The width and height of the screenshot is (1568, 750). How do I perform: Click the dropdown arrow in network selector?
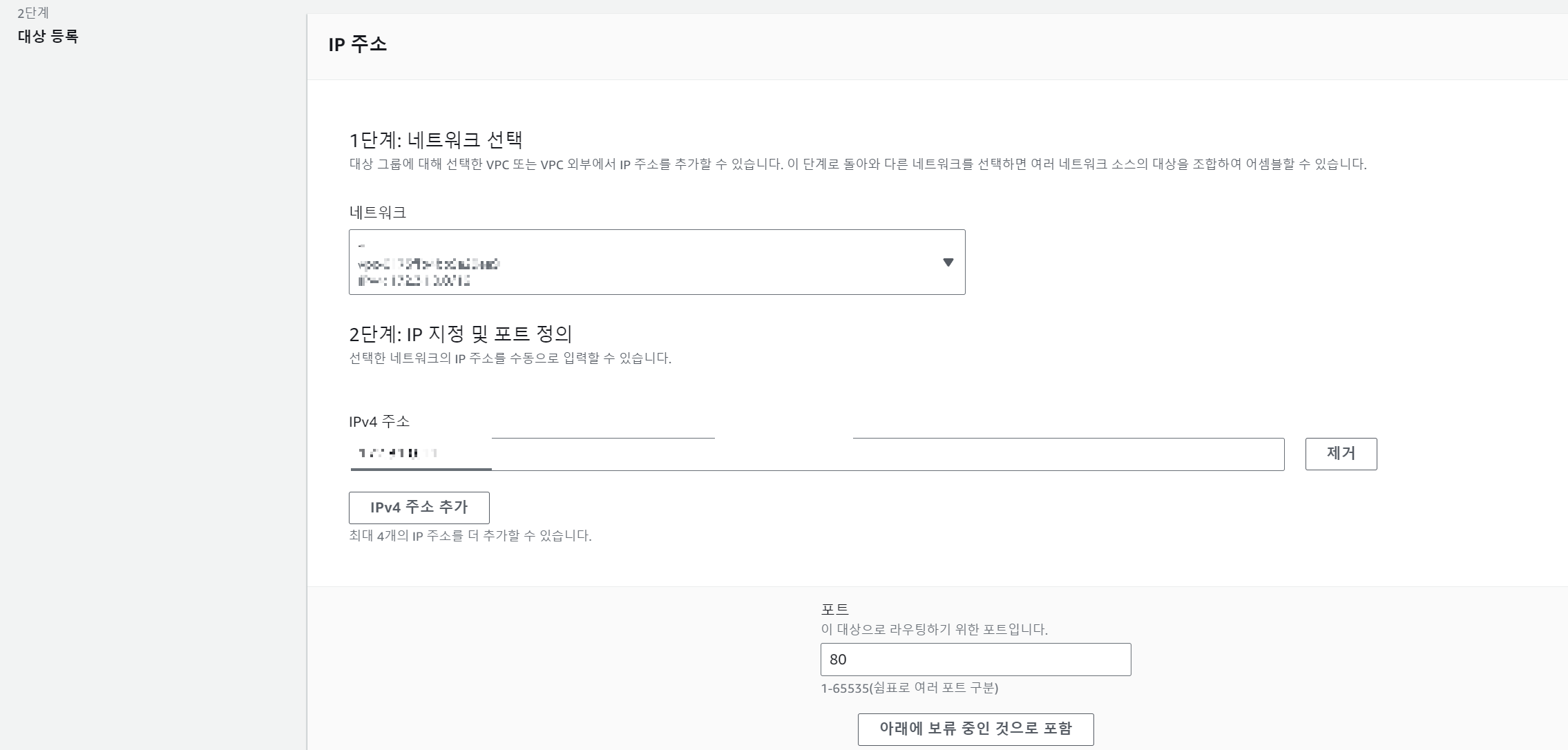pos(948,262)
